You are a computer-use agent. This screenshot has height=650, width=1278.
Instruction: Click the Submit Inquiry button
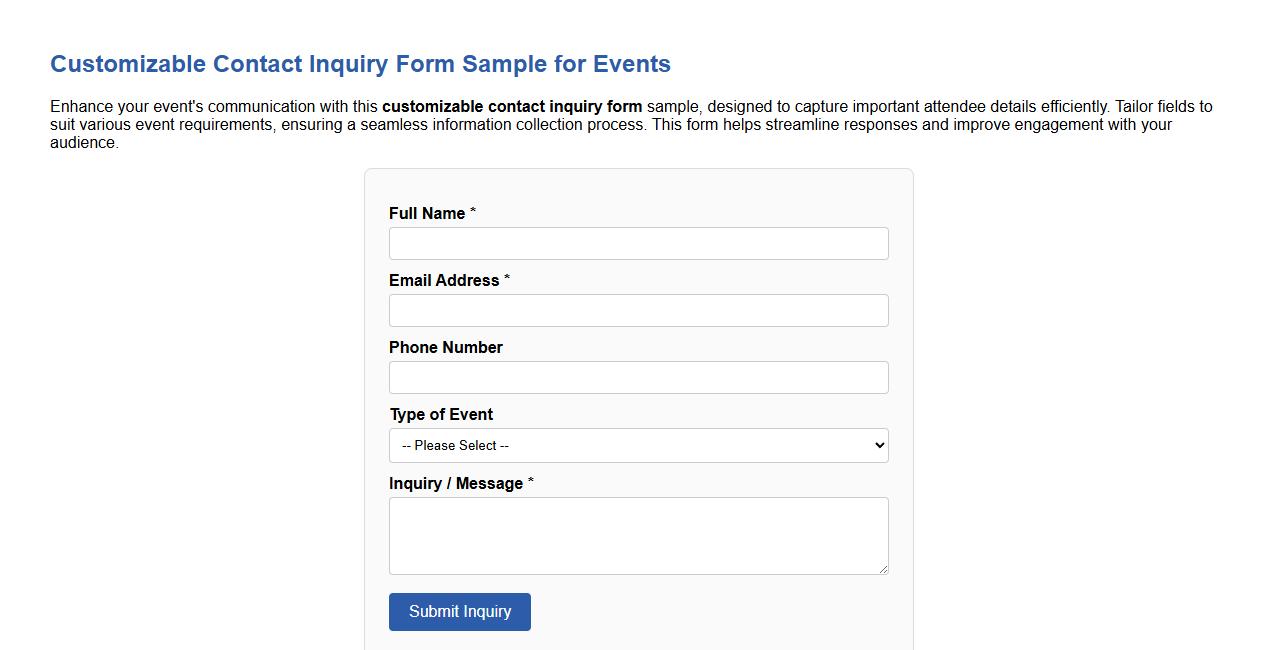(x=459, y=611)
